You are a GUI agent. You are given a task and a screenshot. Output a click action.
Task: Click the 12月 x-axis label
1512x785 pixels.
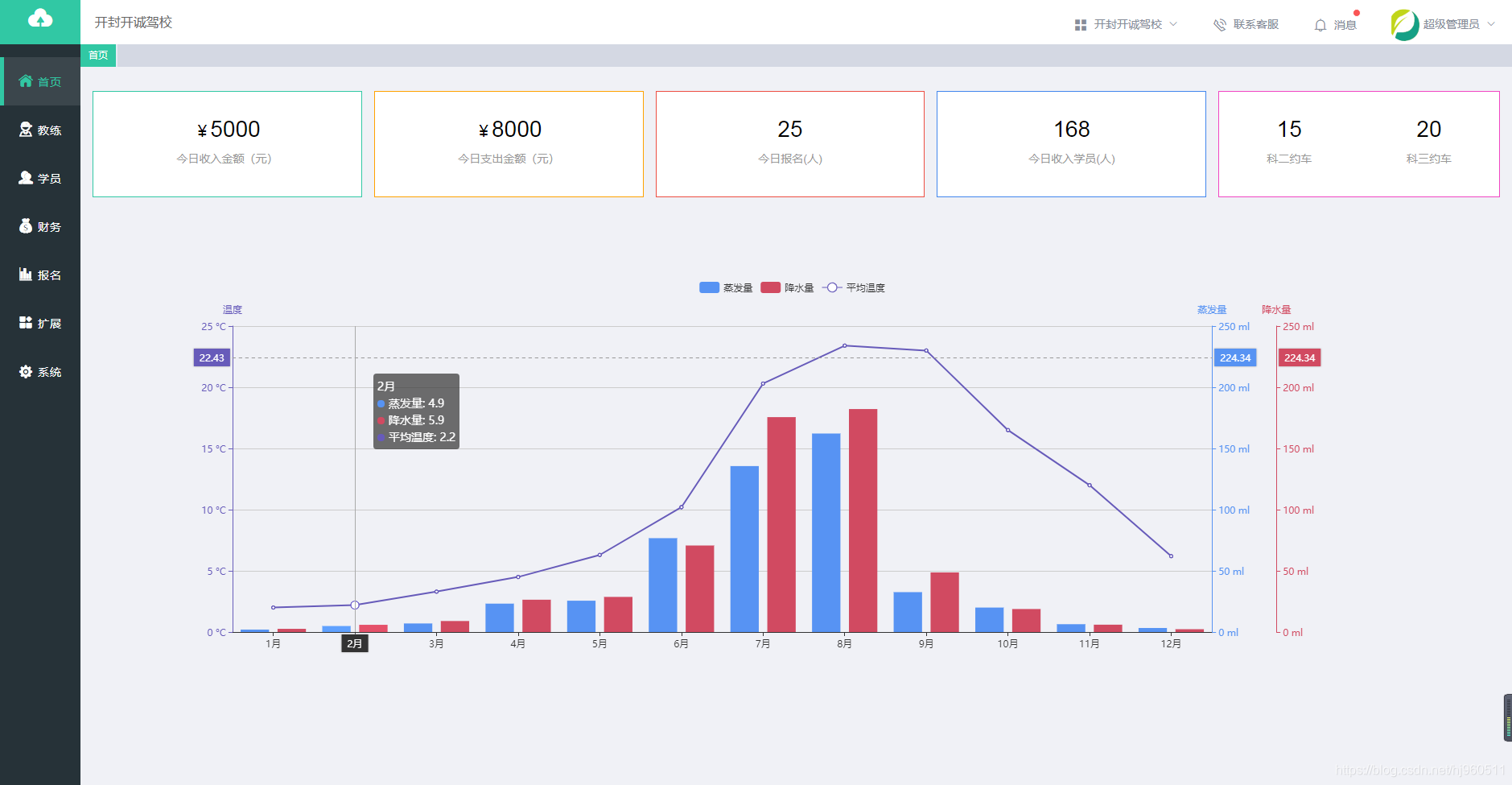coord(1171,643)
